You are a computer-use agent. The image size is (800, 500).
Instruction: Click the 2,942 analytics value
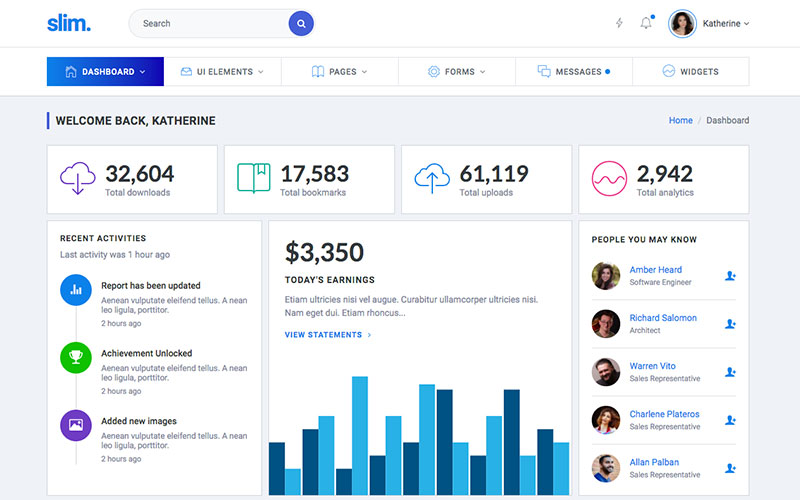point(665,174)
